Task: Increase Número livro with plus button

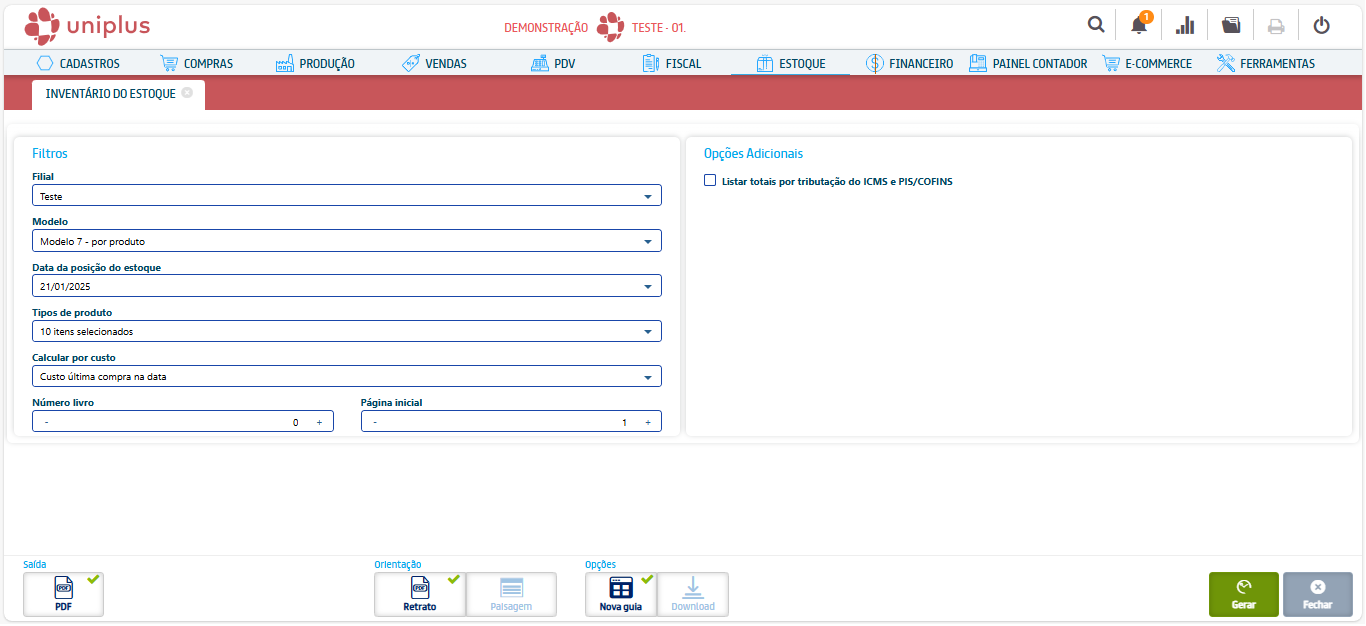Action: tap(319, 423)
